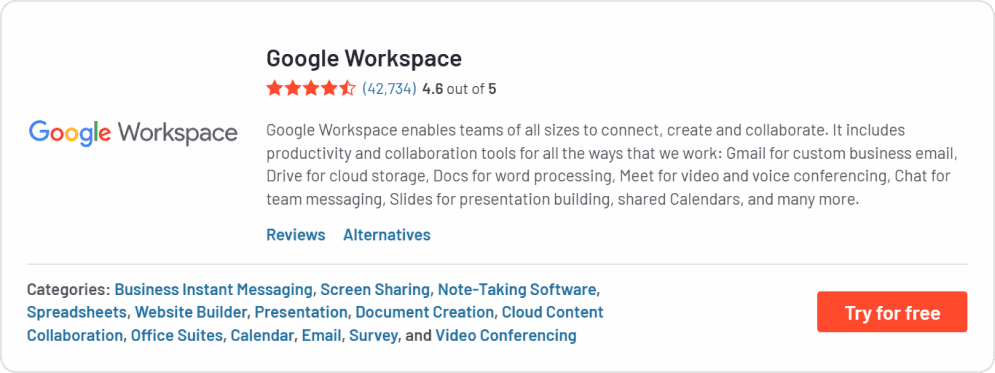This screenshot has width=995, height=373.
Task: Click the Google Workspace logo image
Action: click(133, 132)
